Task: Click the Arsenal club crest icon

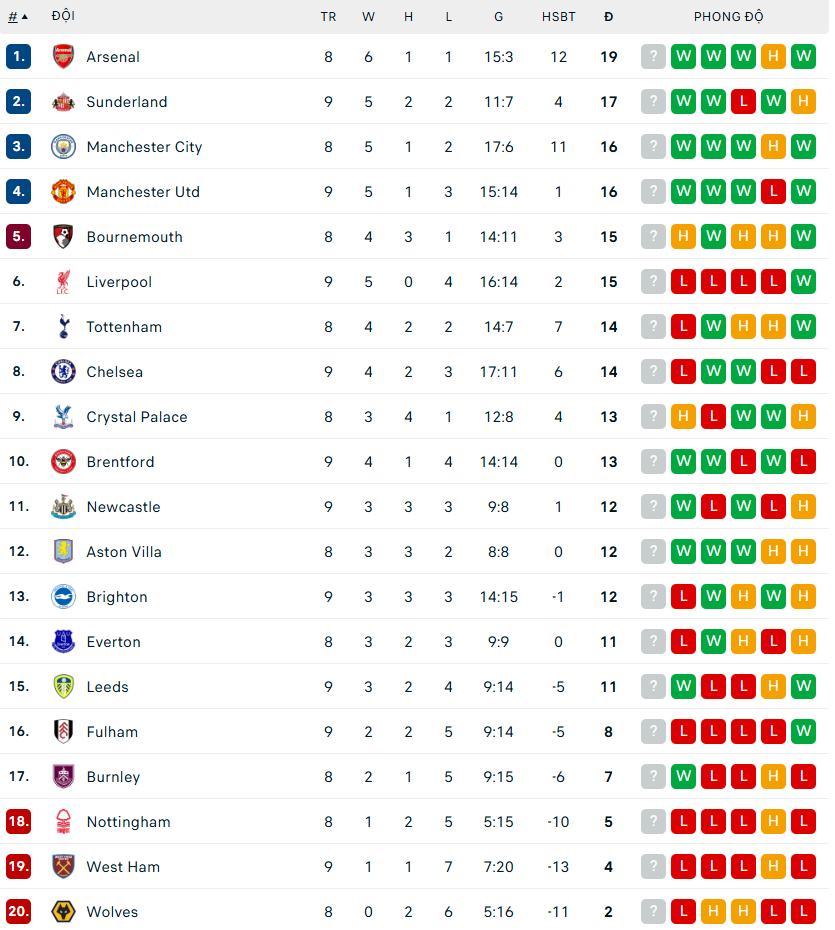Action: pos(63,57)
